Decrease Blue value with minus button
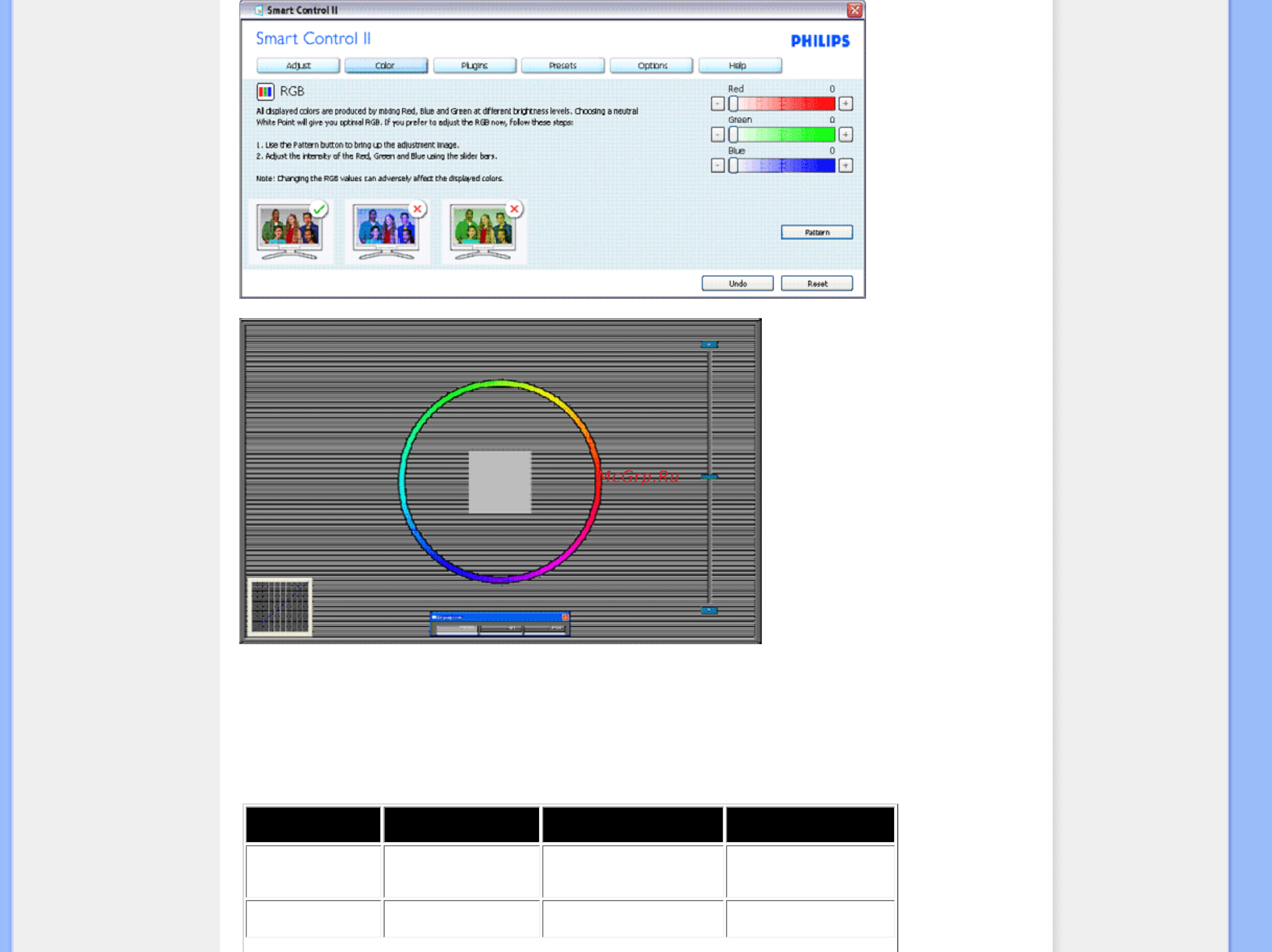The height and width of the screenshot is (952, 1272). pyautogui.click(x=717, y=166)
